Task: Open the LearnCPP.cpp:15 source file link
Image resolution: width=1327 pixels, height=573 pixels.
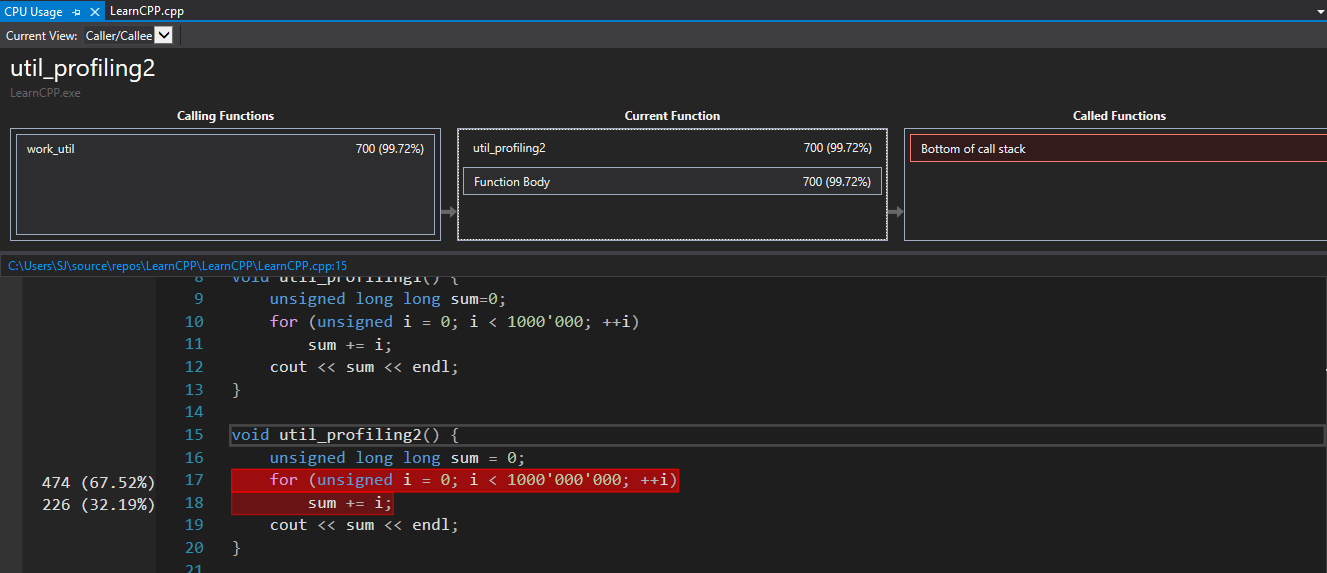Action: [x=178, y=266]
